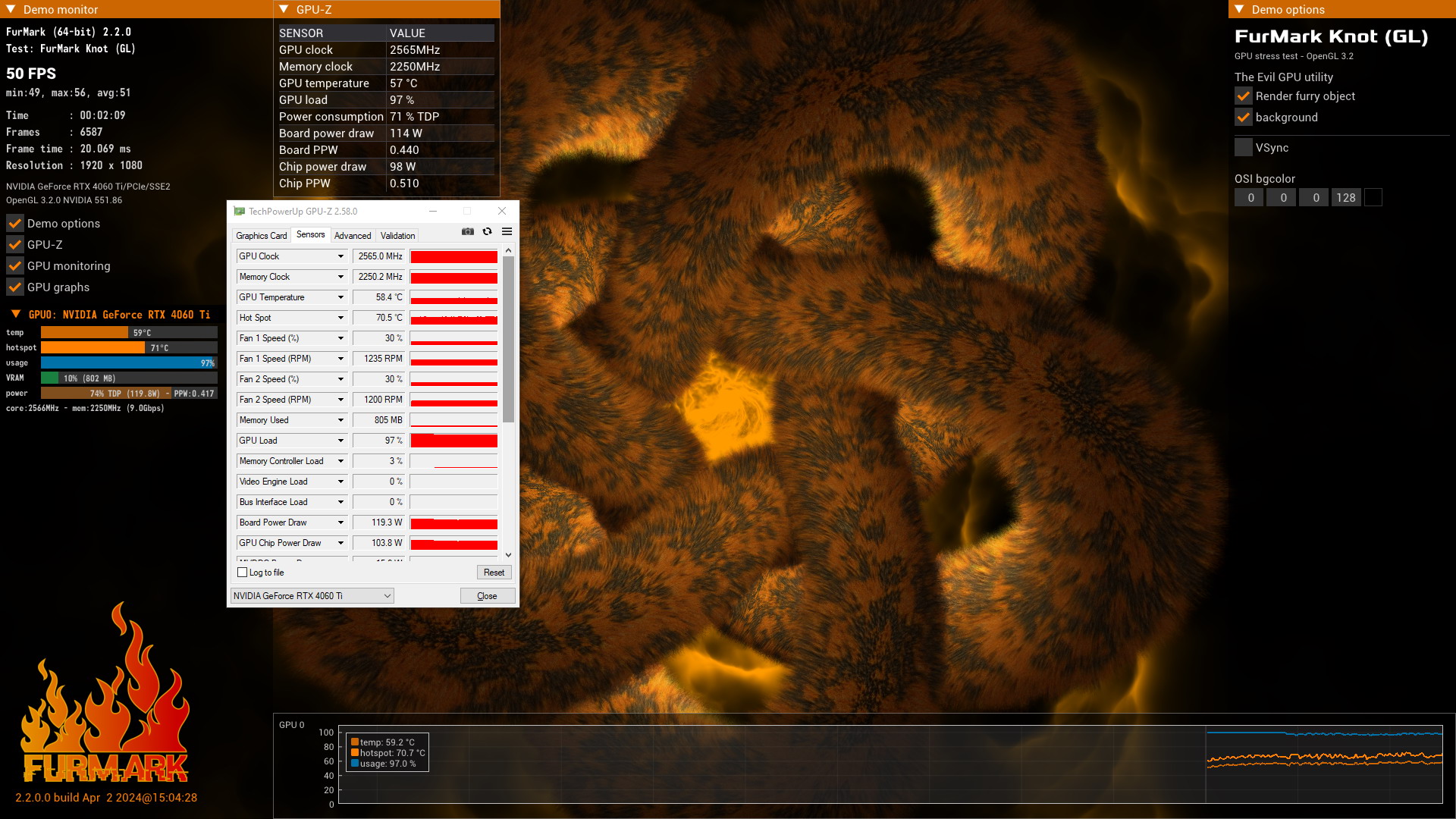Switch to the Graphics Card tab
The height and width of the screenshot is (819, 1456).
[261, 236]
